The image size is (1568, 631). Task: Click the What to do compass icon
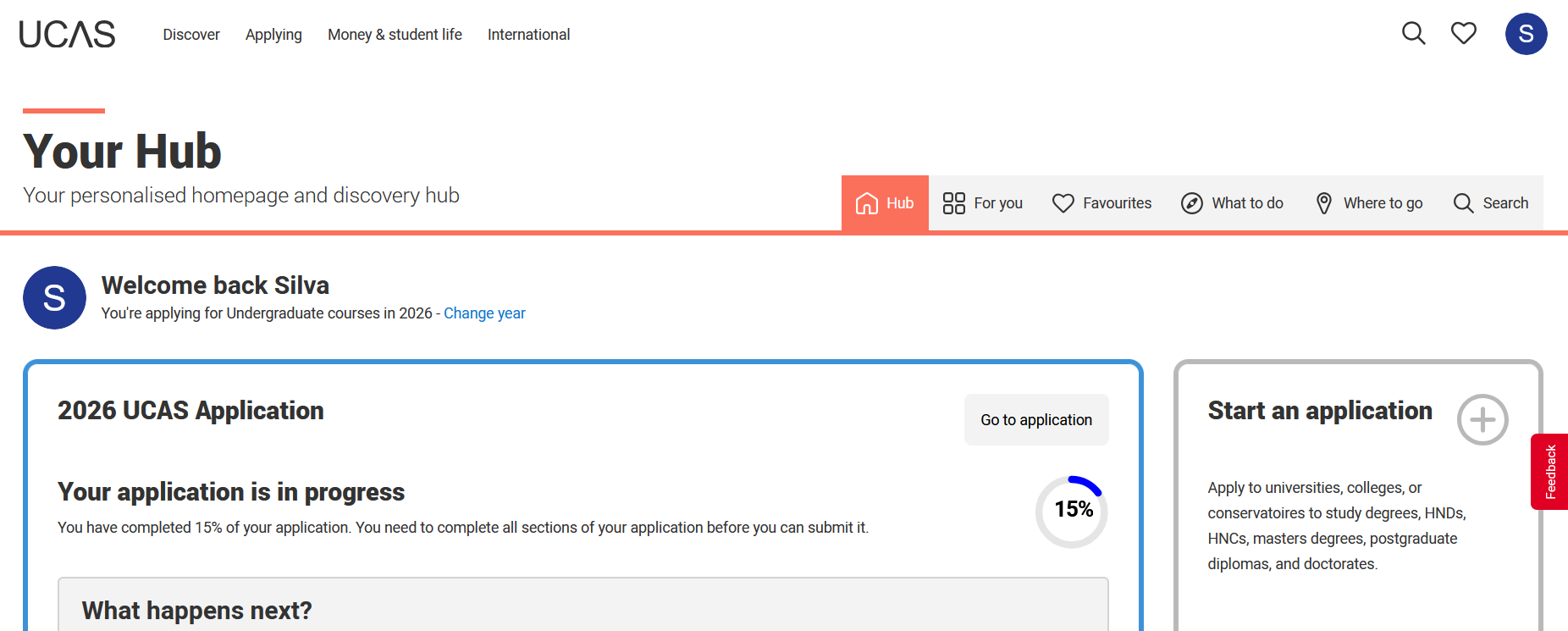tap(1192, 203)
